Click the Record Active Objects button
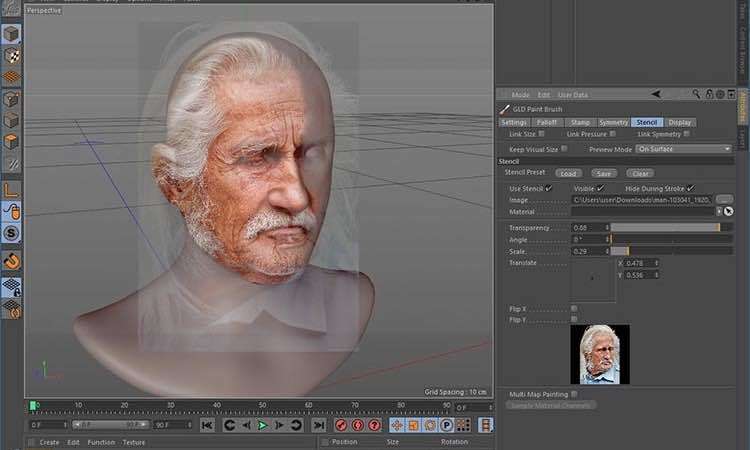 coord(341,425)
